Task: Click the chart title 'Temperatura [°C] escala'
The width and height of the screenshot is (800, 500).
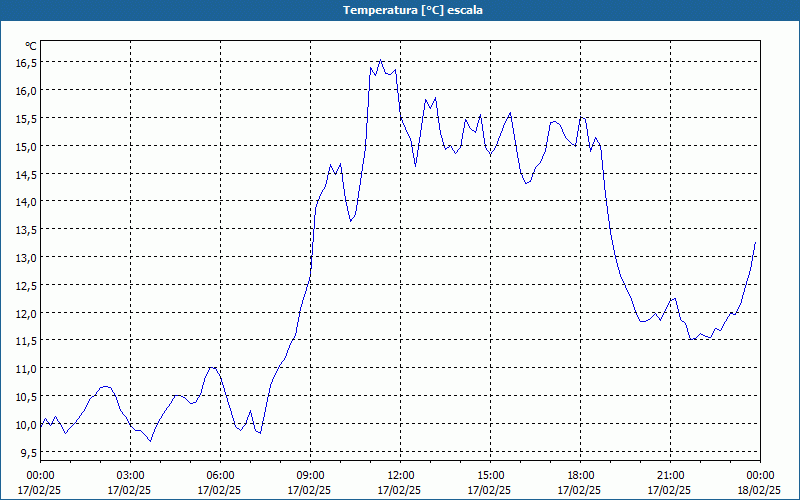Action: (x=413, y=10)
